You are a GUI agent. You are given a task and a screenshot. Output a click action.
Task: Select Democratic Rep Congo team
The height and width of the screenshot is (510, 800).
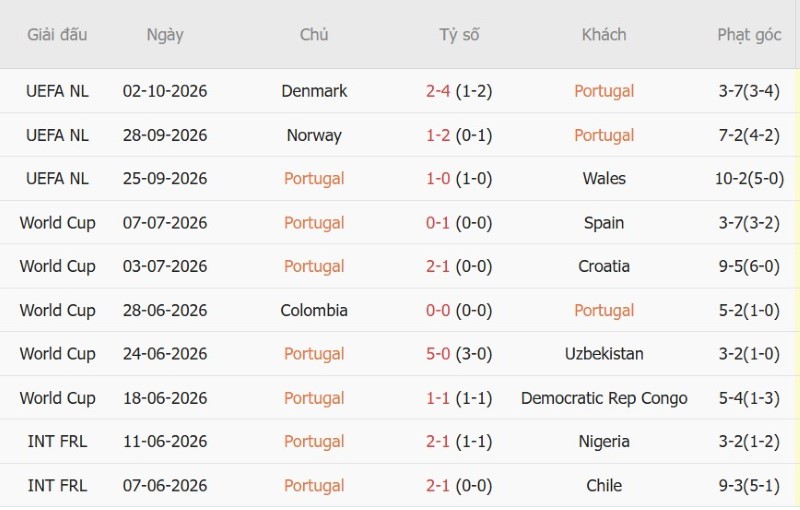pos(604,398)
